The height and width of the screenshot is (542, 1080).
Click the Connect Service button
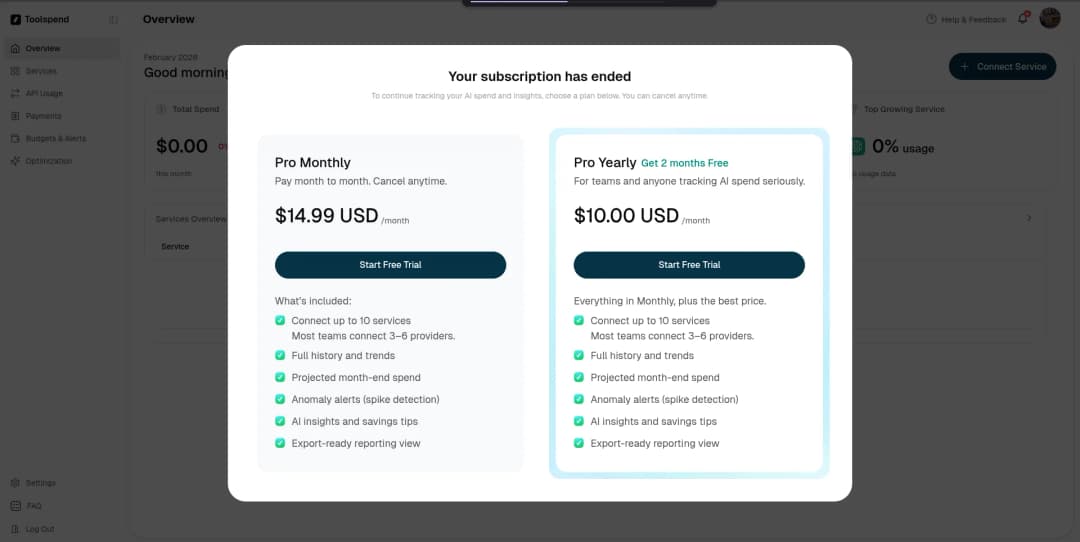pyautogui.click(x=1002, y=67)
